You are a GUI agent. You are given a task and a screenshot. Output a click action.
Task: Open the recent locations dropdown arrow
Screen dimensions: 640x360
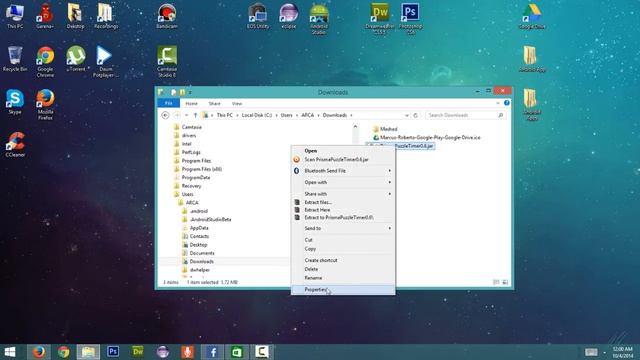coord(187,116)
